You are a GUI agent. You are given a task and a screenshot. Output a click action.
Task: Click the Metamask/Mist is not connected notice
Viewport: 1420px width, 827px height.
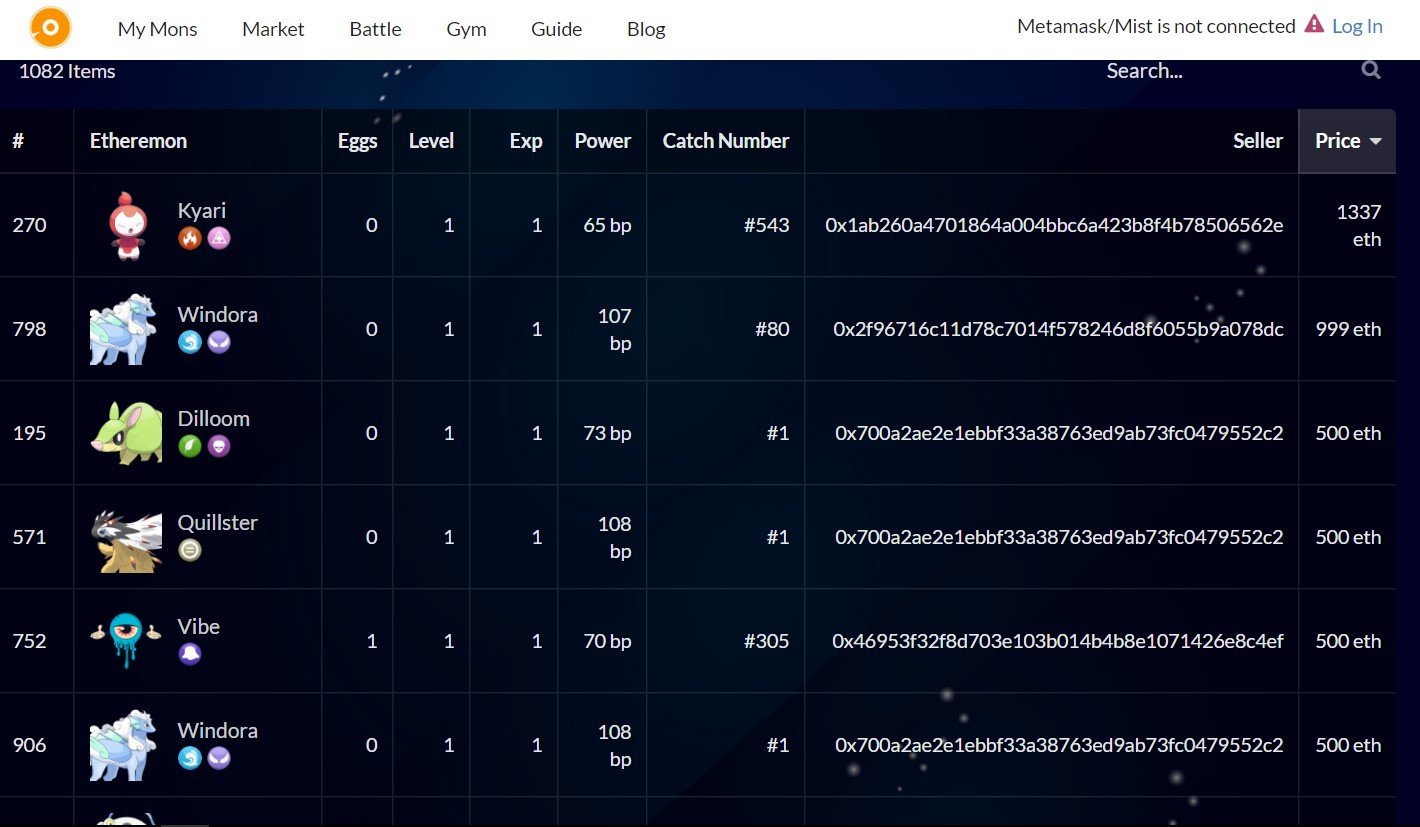pos(1156,26)
